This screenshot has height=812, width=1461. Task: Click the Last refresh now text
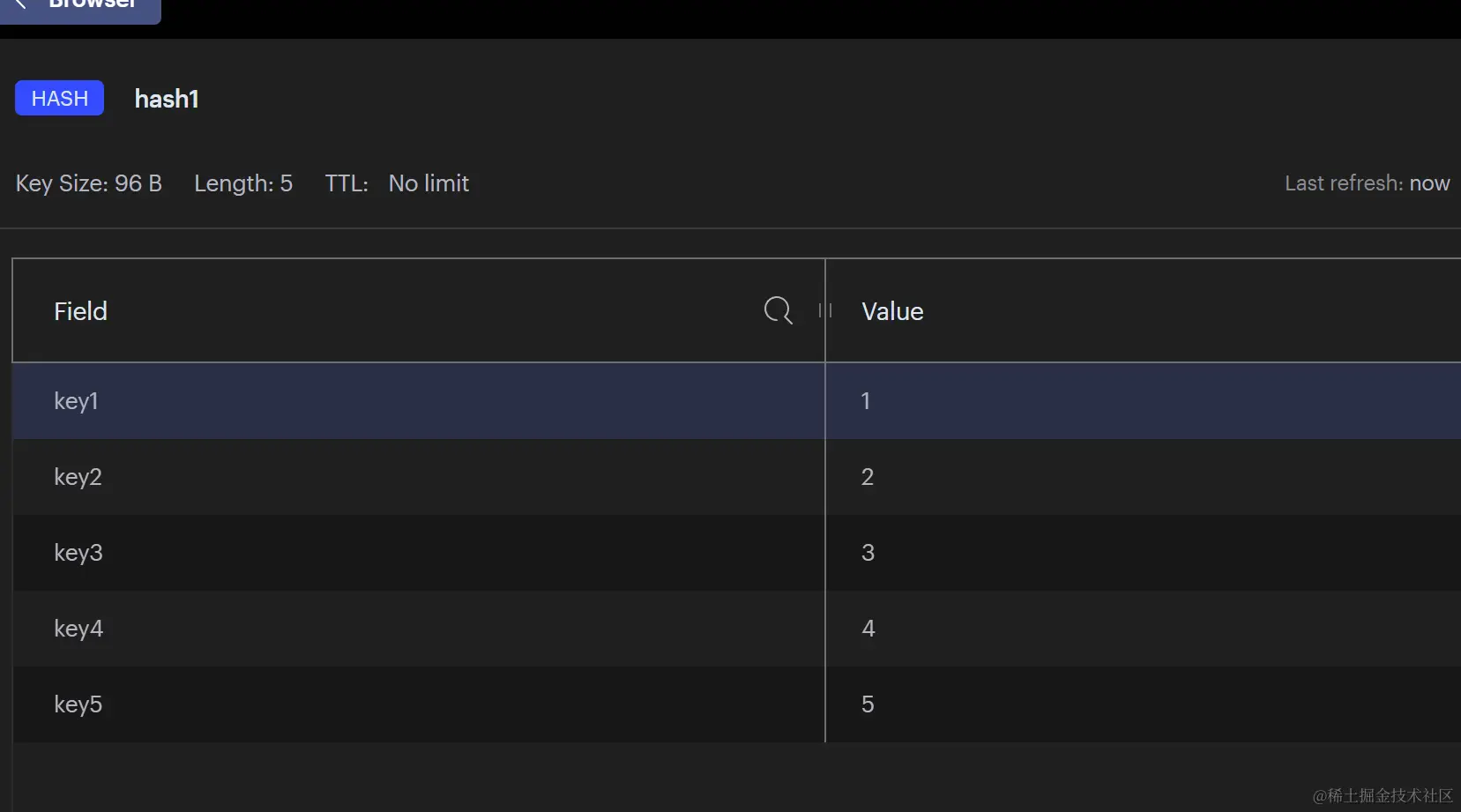[x=1366, y=183]
